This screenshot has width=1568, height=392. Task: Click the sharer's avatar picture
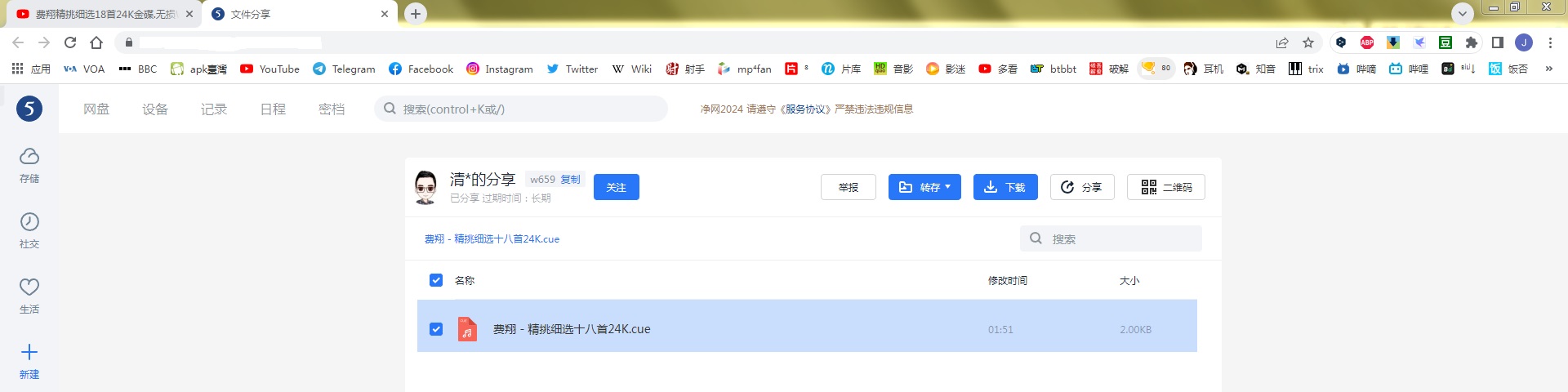click(x=425, y=187)
